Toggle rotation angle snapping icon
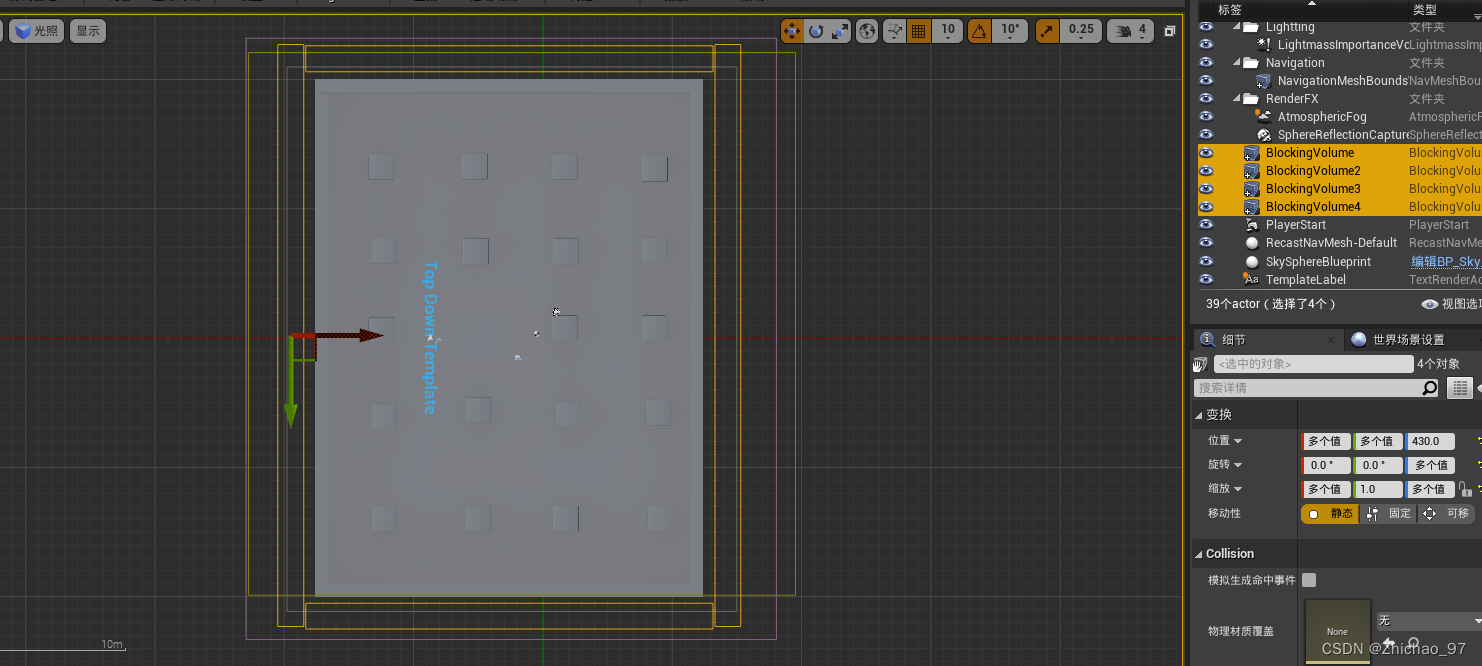Viewport: 1482px width, 666px height. [981, 30]
